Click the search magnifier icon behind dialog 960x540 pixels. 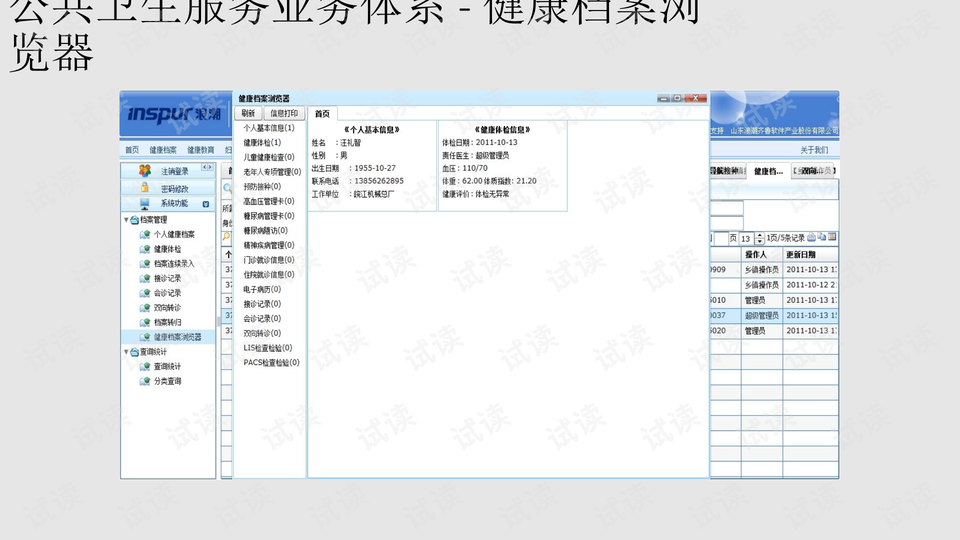pyautogui.click(x=228, y=188)
